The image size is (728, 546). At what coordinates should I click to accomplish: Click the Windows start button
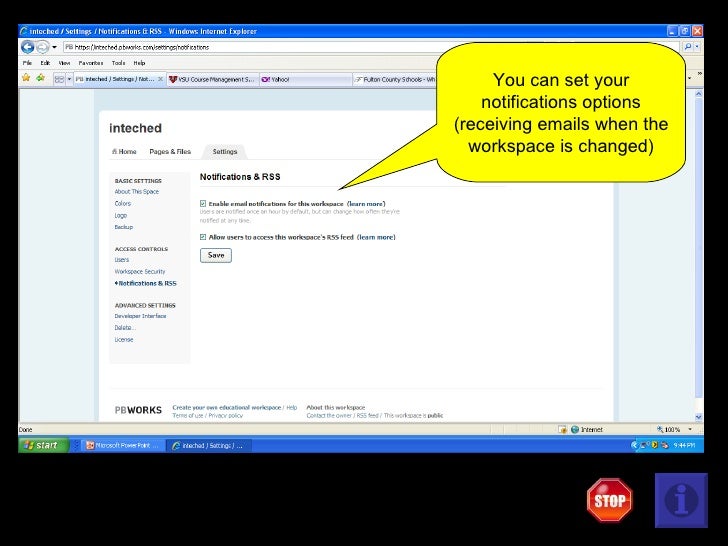43,445
